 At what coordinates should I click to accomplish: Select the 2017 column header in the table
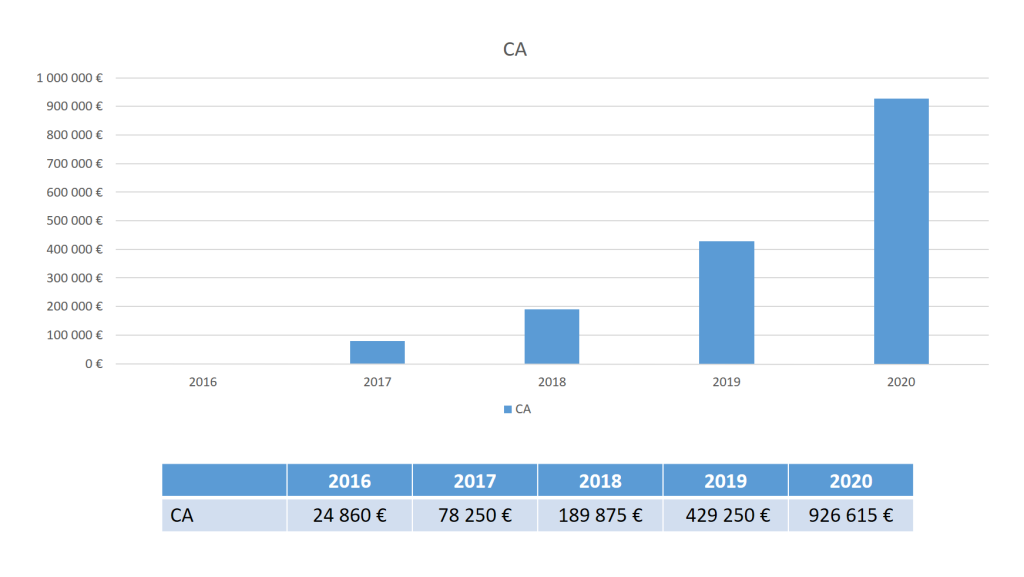tap(475, 480)
